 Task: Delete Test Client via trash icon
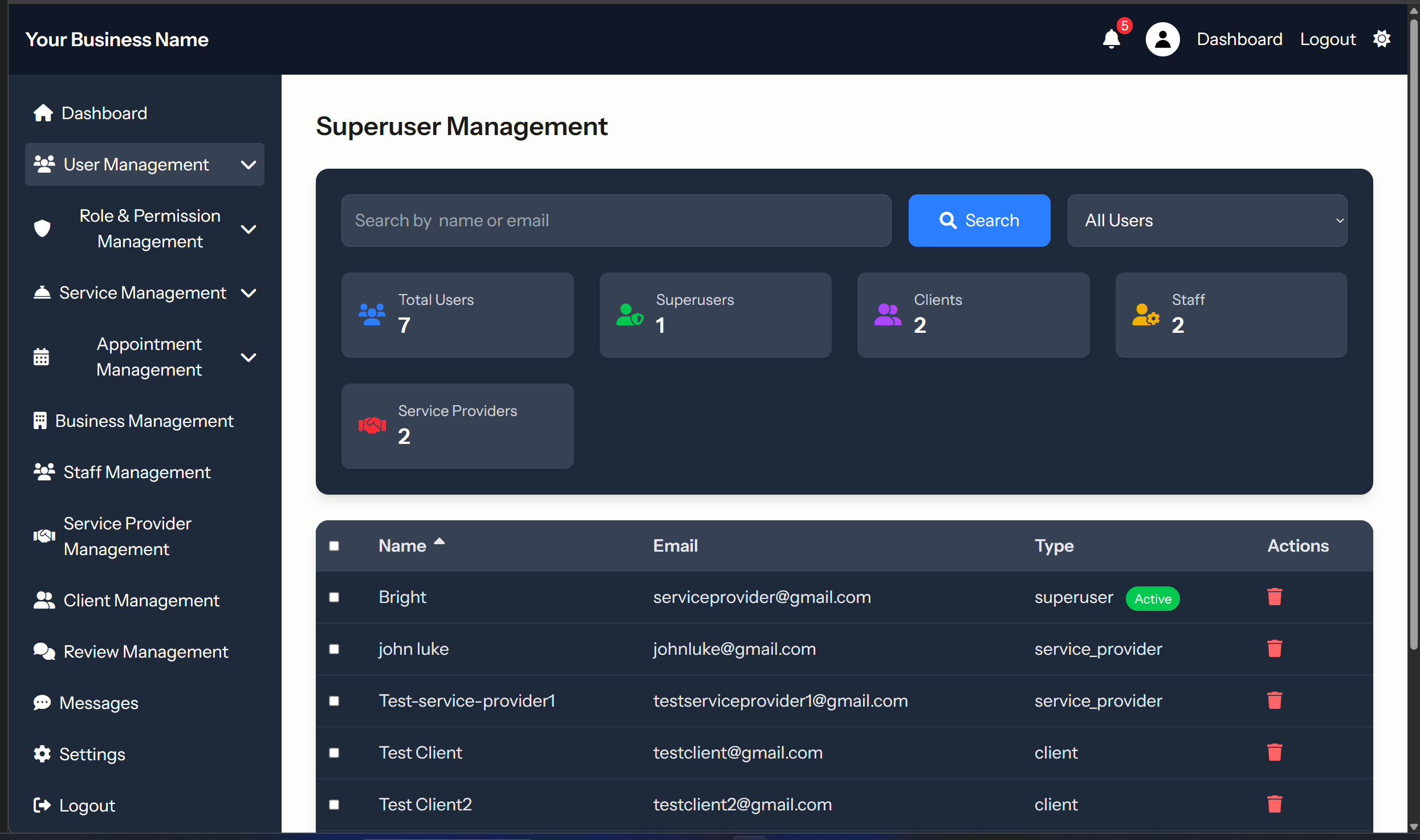coord(1275,752)
